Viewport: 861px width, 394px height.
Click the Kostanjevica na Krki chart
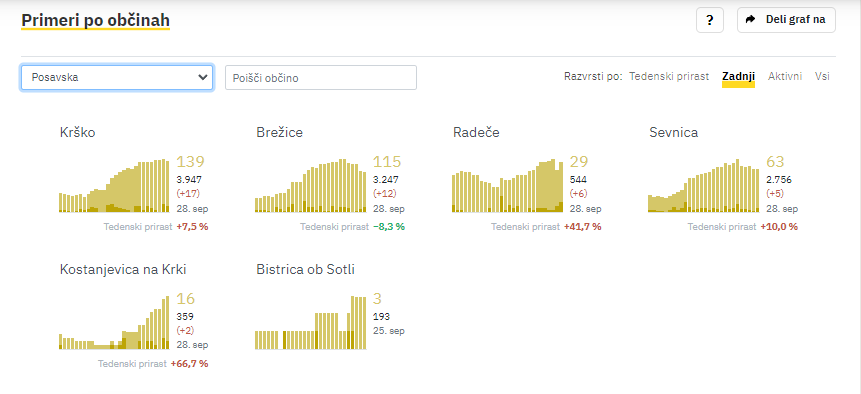(114, 323)
